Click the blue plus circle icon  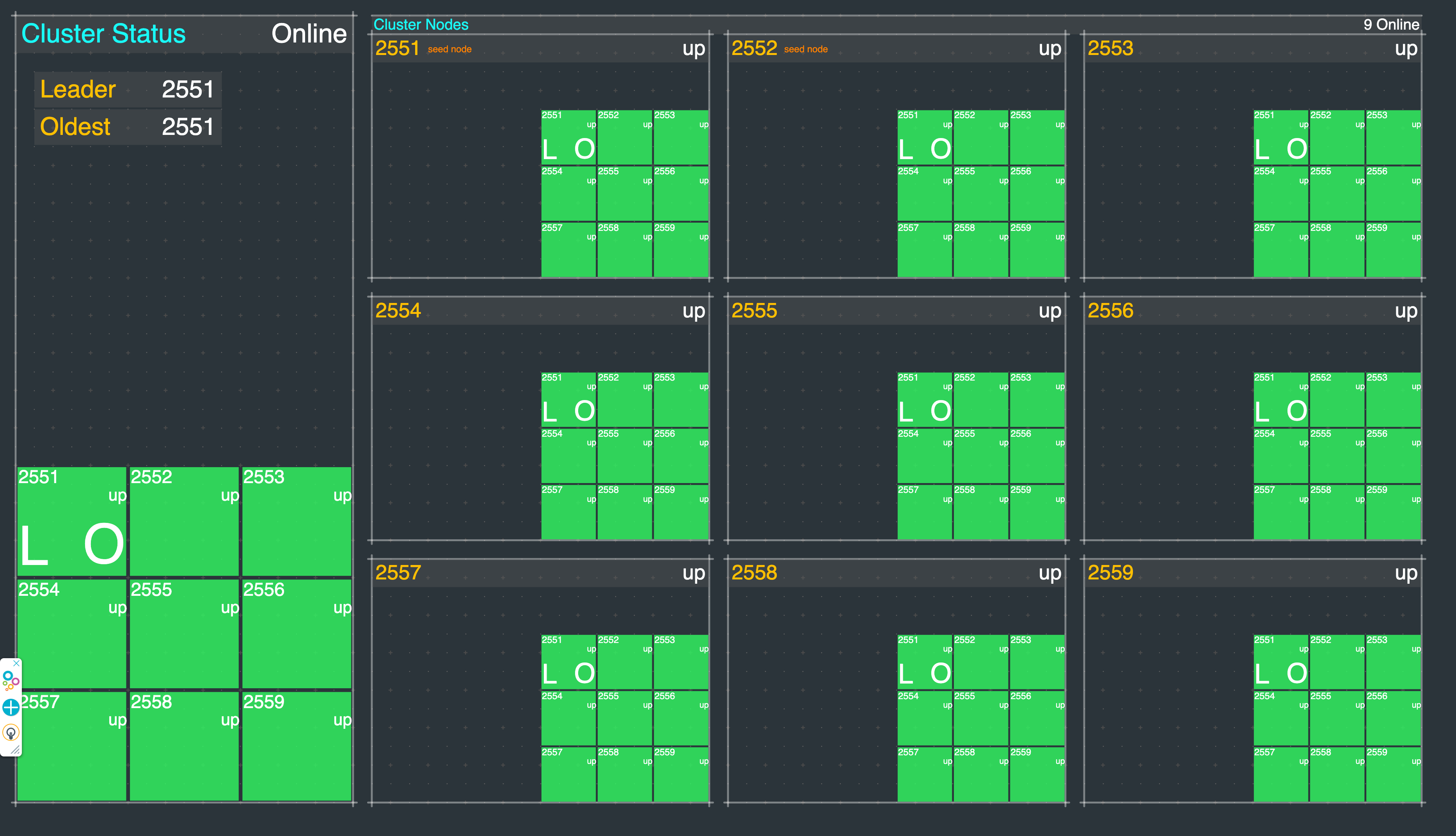[x=11, y=707]
